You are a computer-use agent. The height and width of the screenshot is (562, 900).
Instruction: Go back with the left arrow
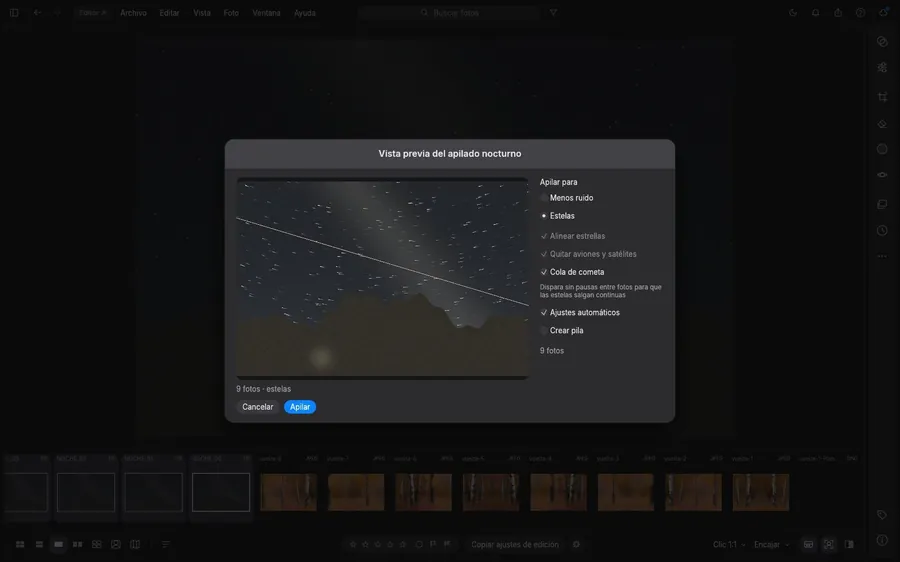point(37,13)
